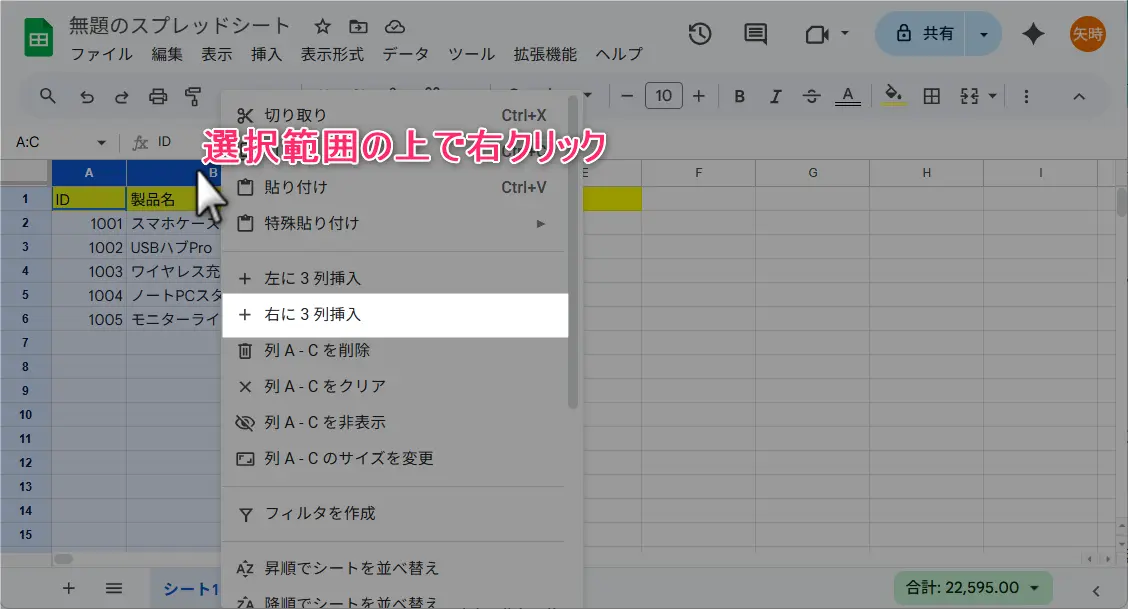
Task: Click the 共有 share button
Action: click(923, 34)
